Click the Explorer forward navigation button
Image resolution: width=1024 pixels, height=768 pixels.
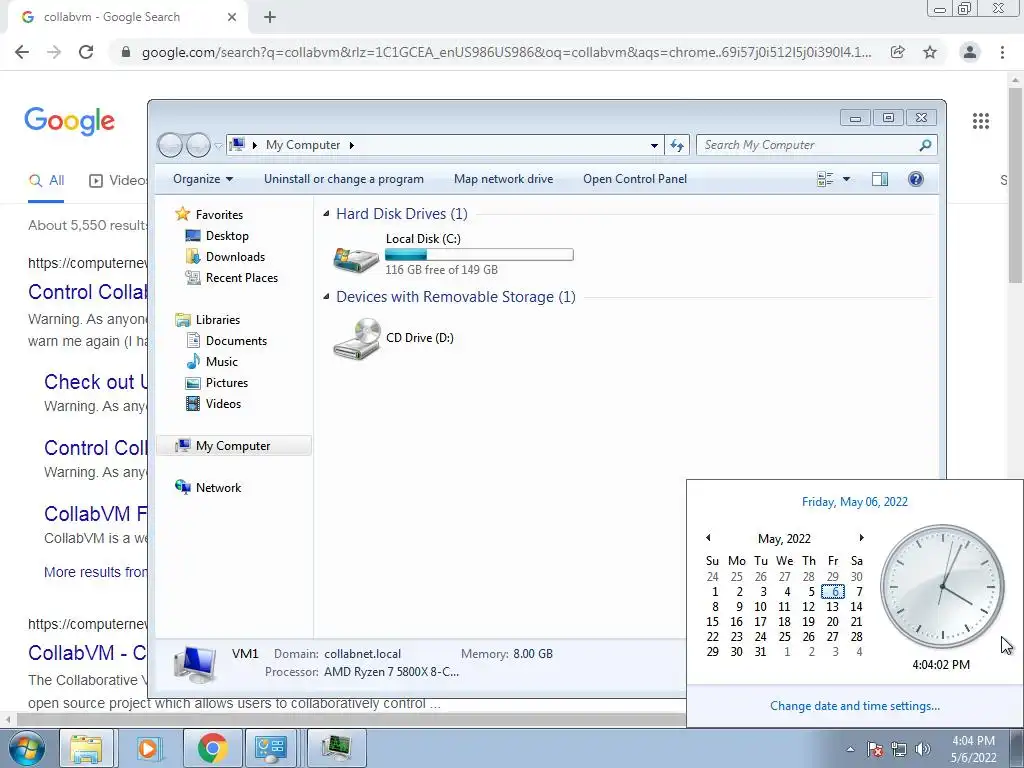click(x=198, y=145)
